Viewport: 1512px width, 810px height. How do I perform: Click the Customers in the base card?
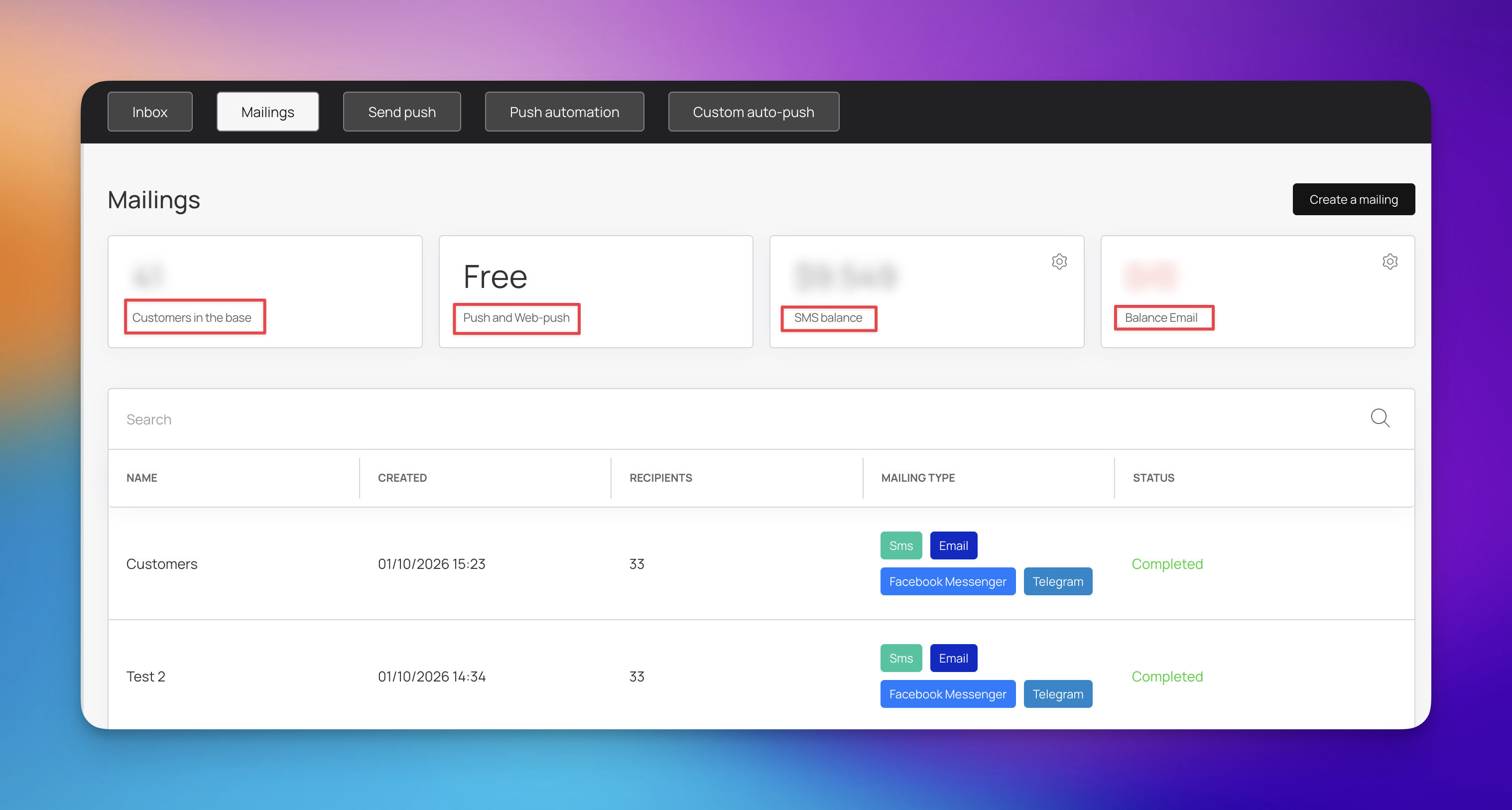pos(265,291)
